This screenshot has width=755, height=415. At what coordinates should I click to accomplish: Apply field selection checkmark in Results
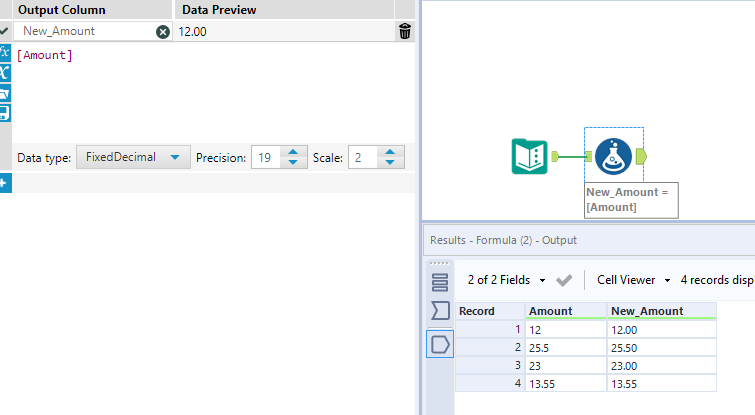tap(564, 280)
